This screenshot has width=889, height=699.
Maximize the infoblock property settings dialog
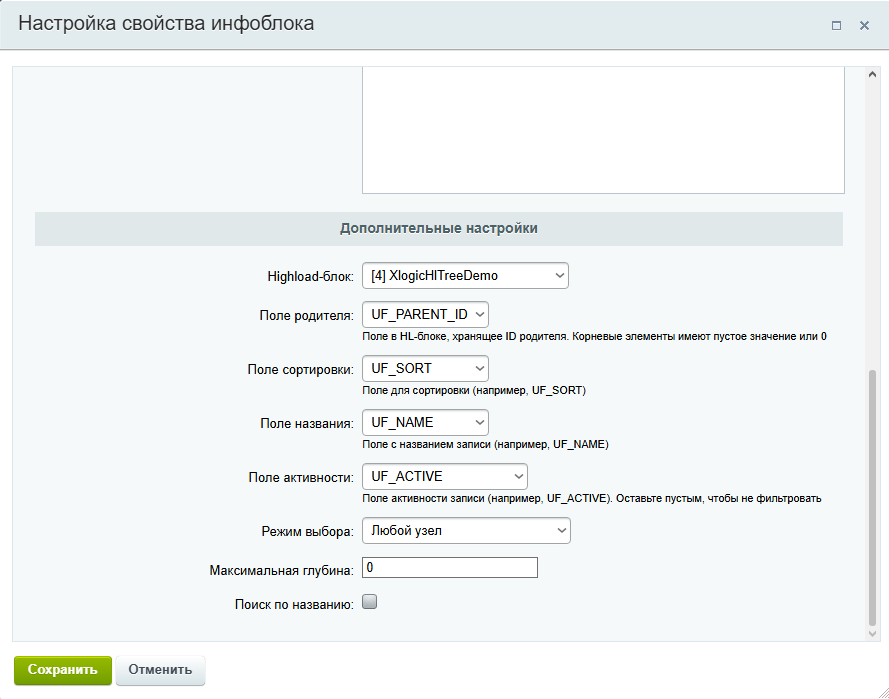[x=836, y=26]
